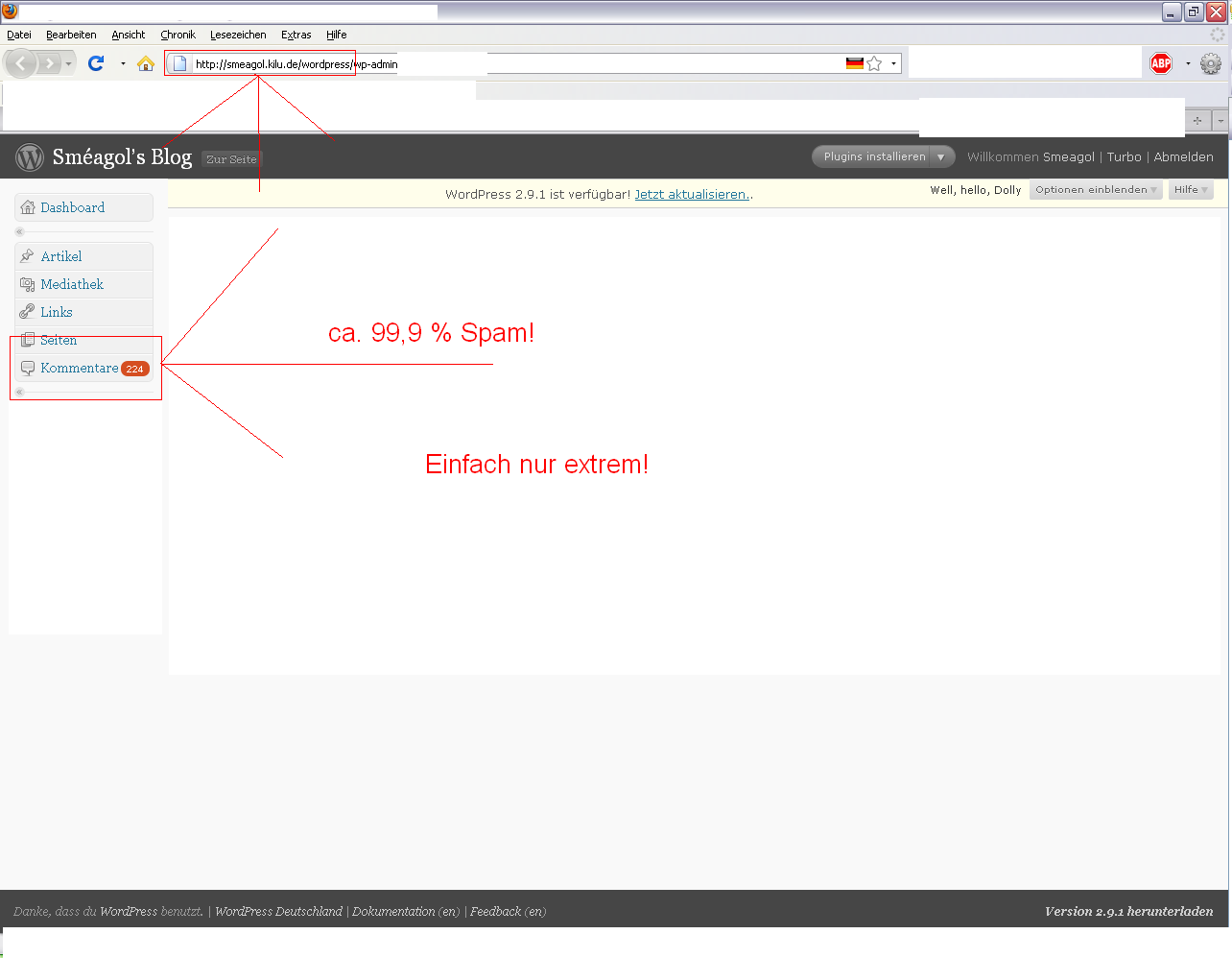
Task: Click the Kommentare speech bubble icon
Action: point(28,368)
